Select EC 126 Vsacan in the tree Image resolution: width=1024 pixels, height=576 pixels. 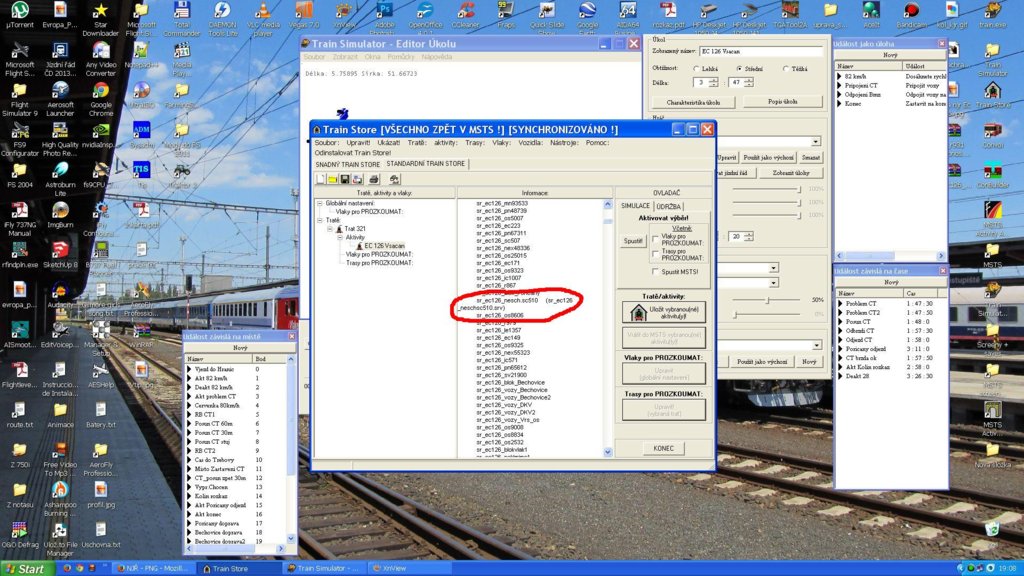point(384,246)
